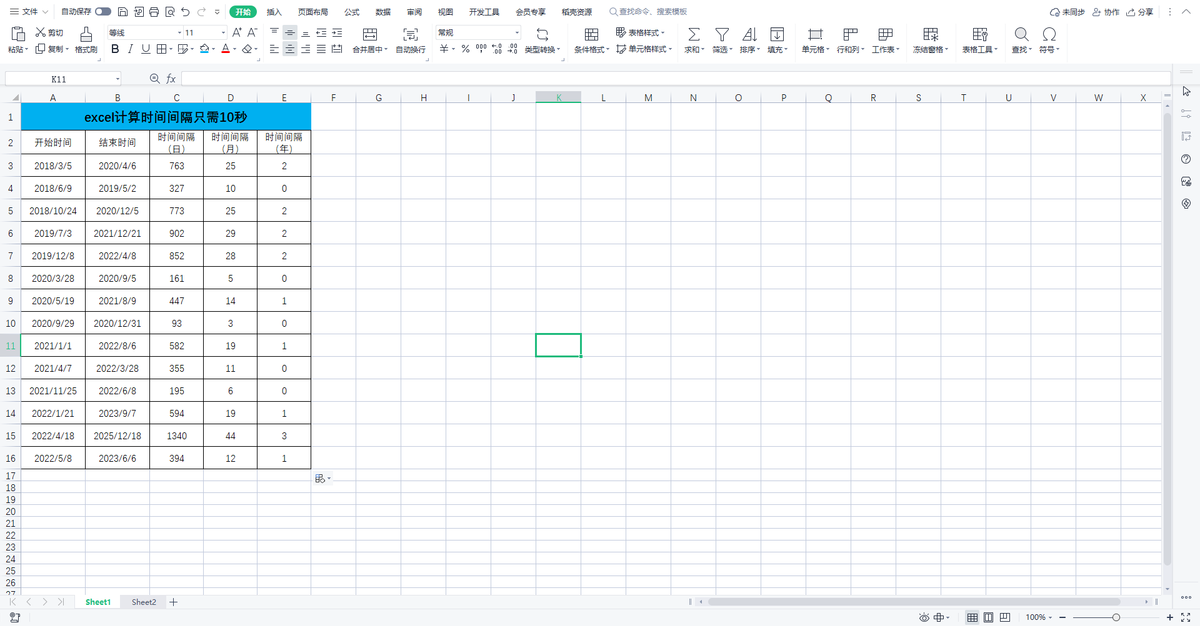Click the 求和 sum icon

[694, 34]
